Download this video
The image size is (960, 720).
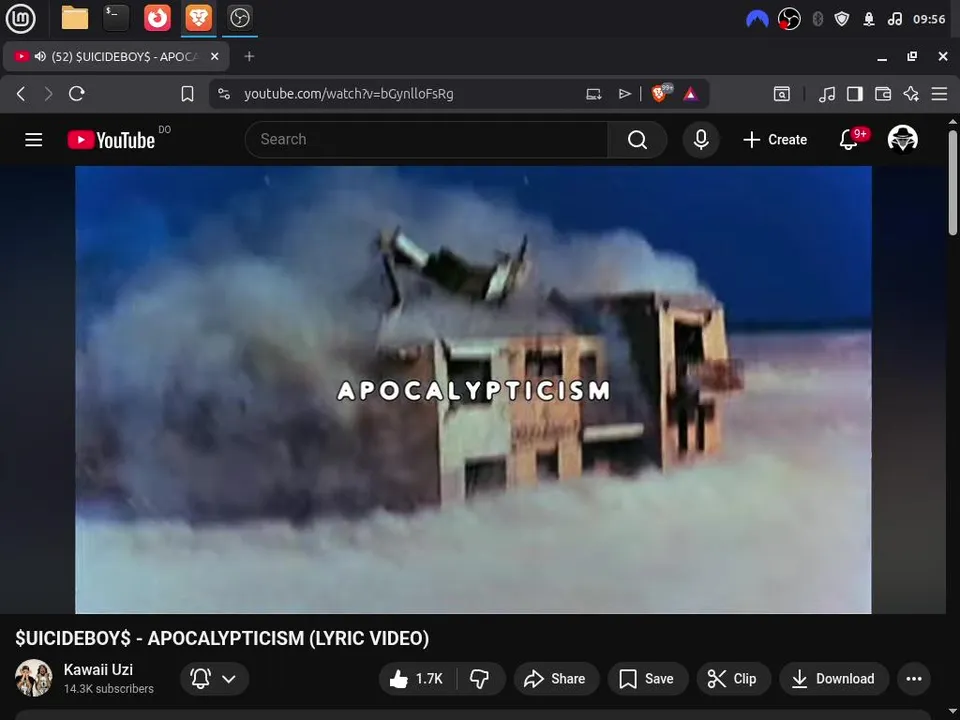click(834, 678)
